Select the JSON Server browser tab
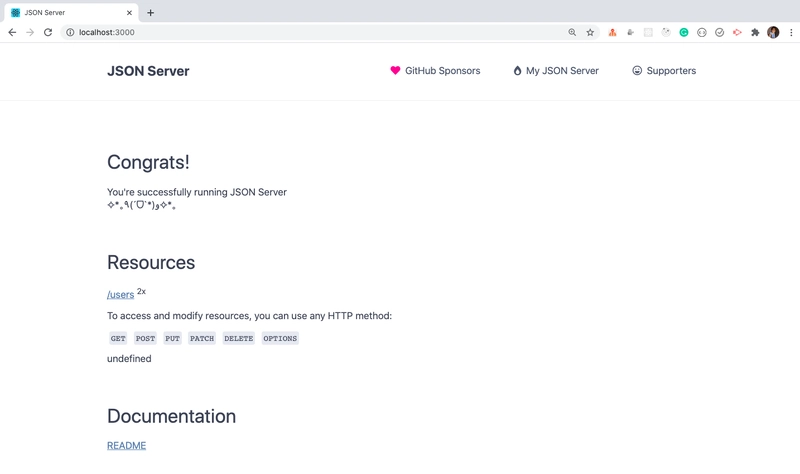This screenshot has width=800, height=474. coord(71,13)
